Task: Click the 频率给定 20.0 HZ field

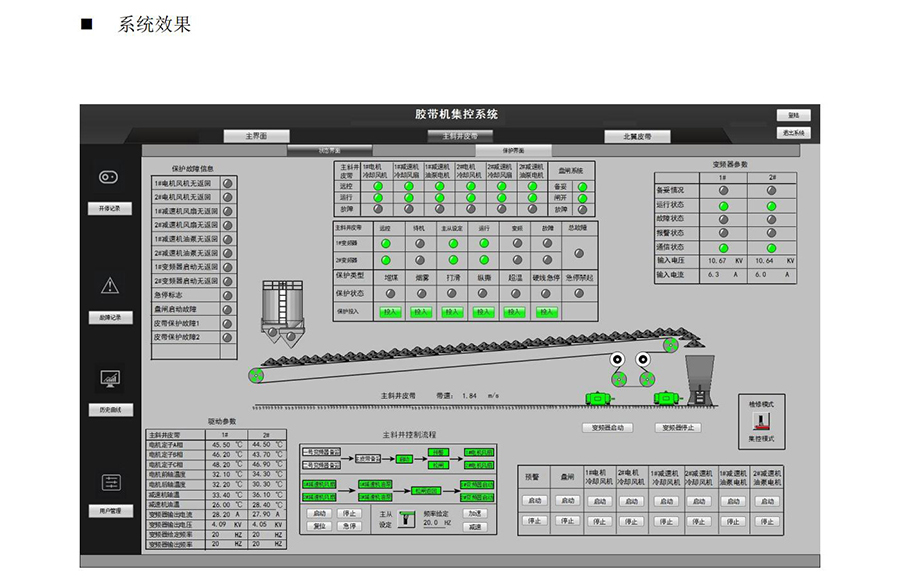Action: pos(437,523)
